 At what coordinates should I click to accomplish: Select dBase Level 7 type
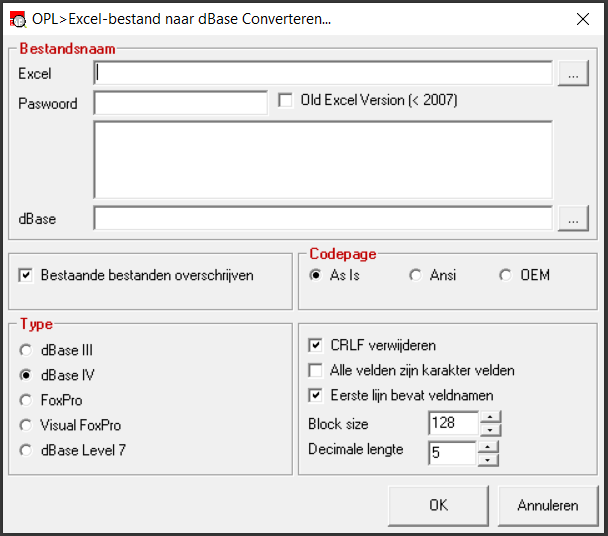click(26, 450)
